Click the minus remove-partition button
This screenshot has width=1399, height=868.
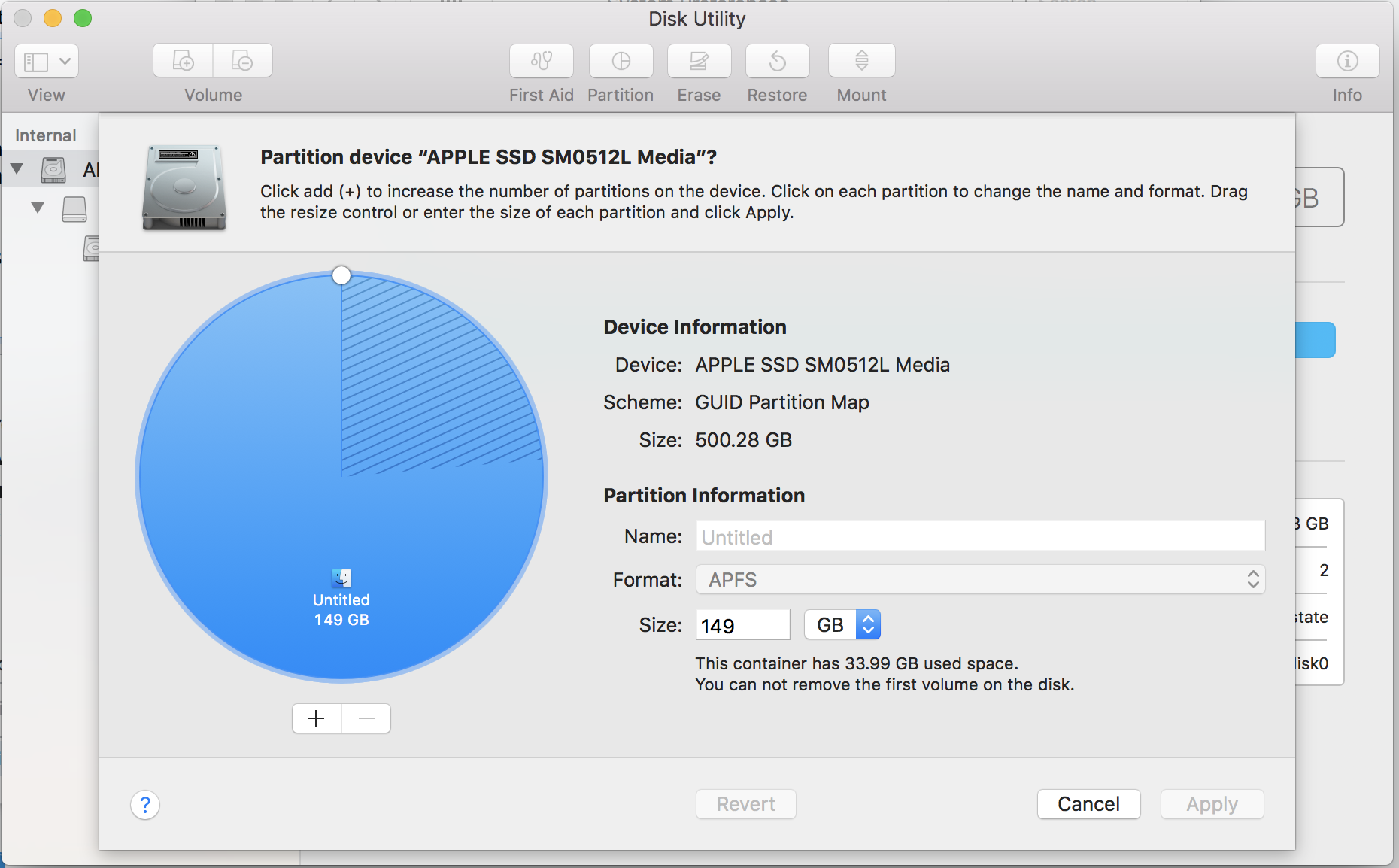point(366,718)
